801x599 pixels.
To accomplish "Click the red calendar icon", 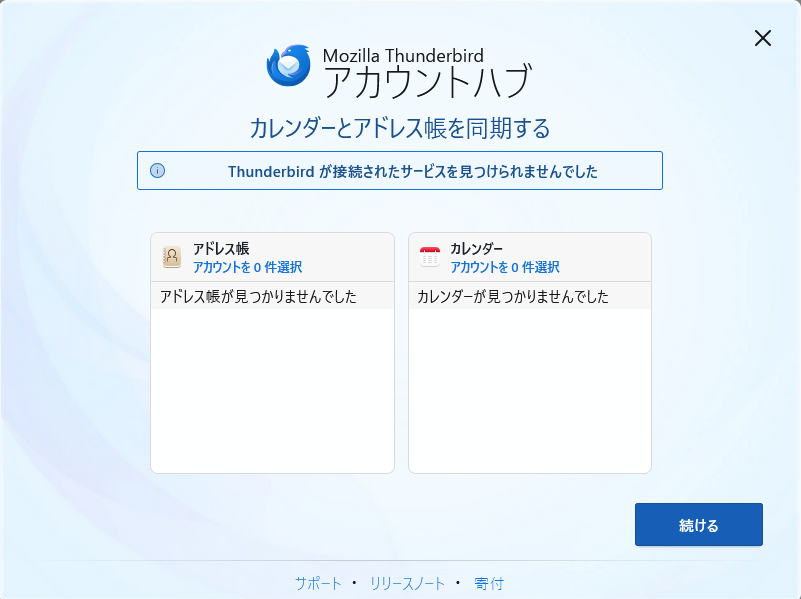I will 429,257.
